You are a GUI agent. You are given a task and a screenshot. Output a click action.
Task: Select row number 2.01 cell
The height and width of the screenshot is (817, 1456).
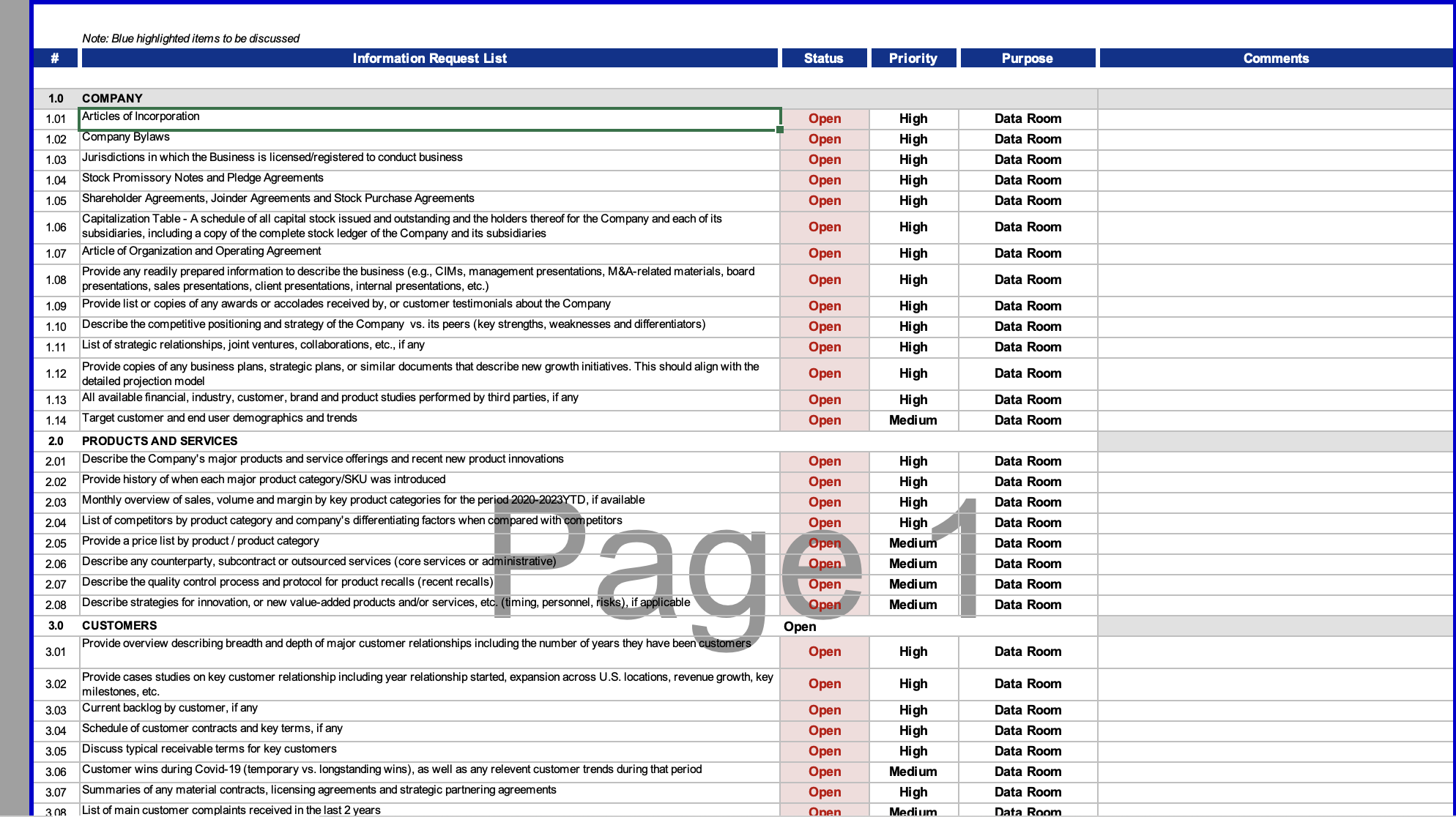tap(56, 461)
